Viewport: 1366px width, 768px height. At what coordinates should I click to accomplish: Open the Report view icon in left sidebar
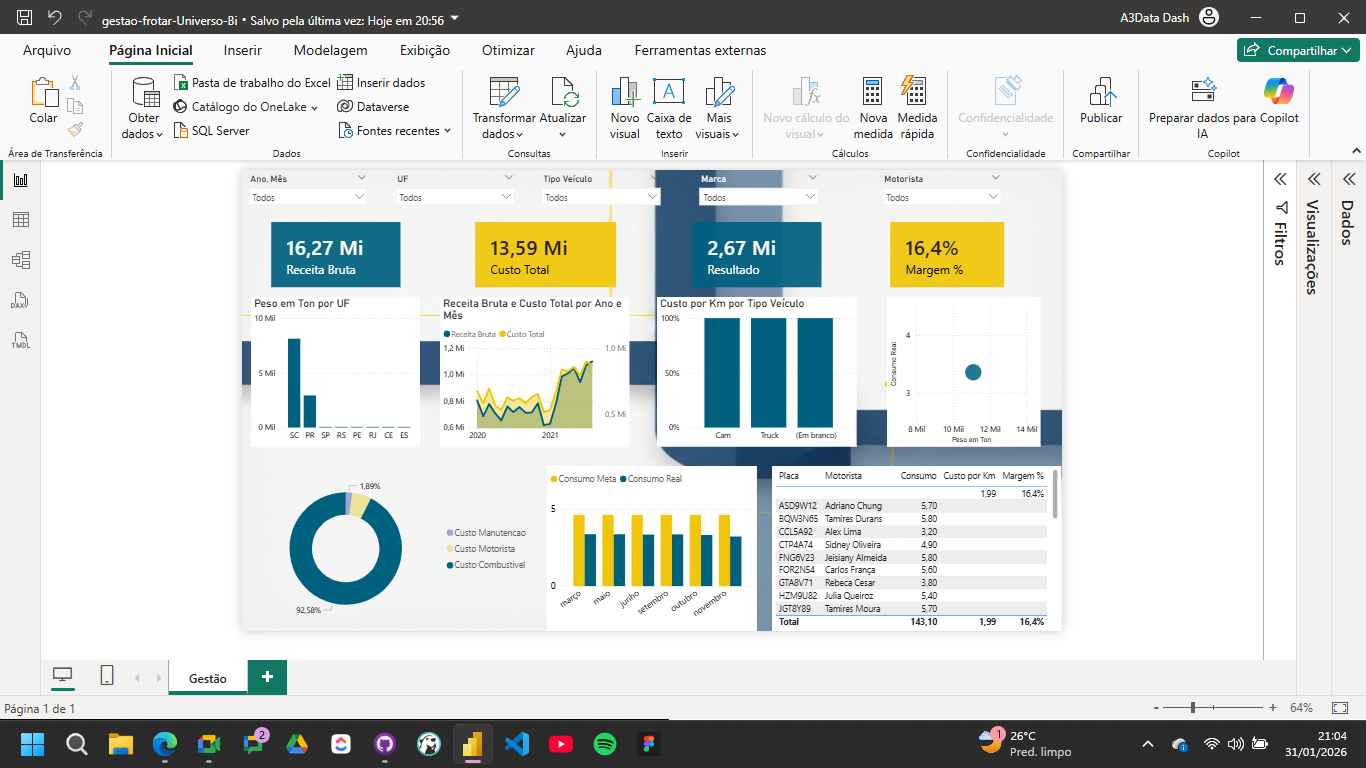tap(20, 180)
